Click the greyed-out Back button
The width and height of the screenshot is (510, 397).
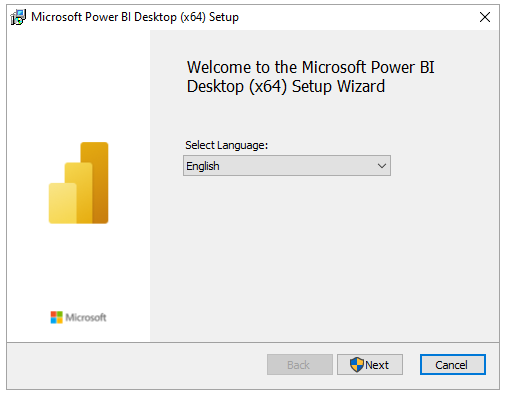[300, 365]
